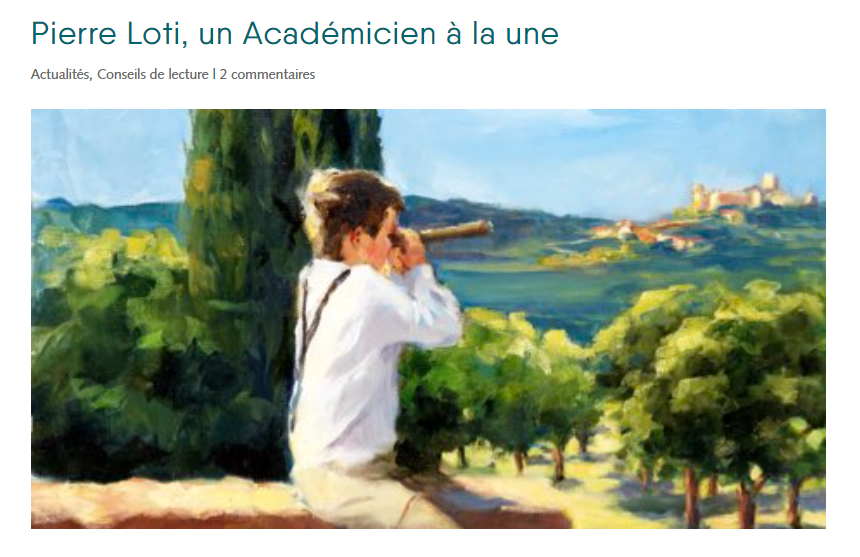Open the Conseils de lecture category
This screenshot has height=557, width=860.
pyautogui.click(x=152, y=74)
